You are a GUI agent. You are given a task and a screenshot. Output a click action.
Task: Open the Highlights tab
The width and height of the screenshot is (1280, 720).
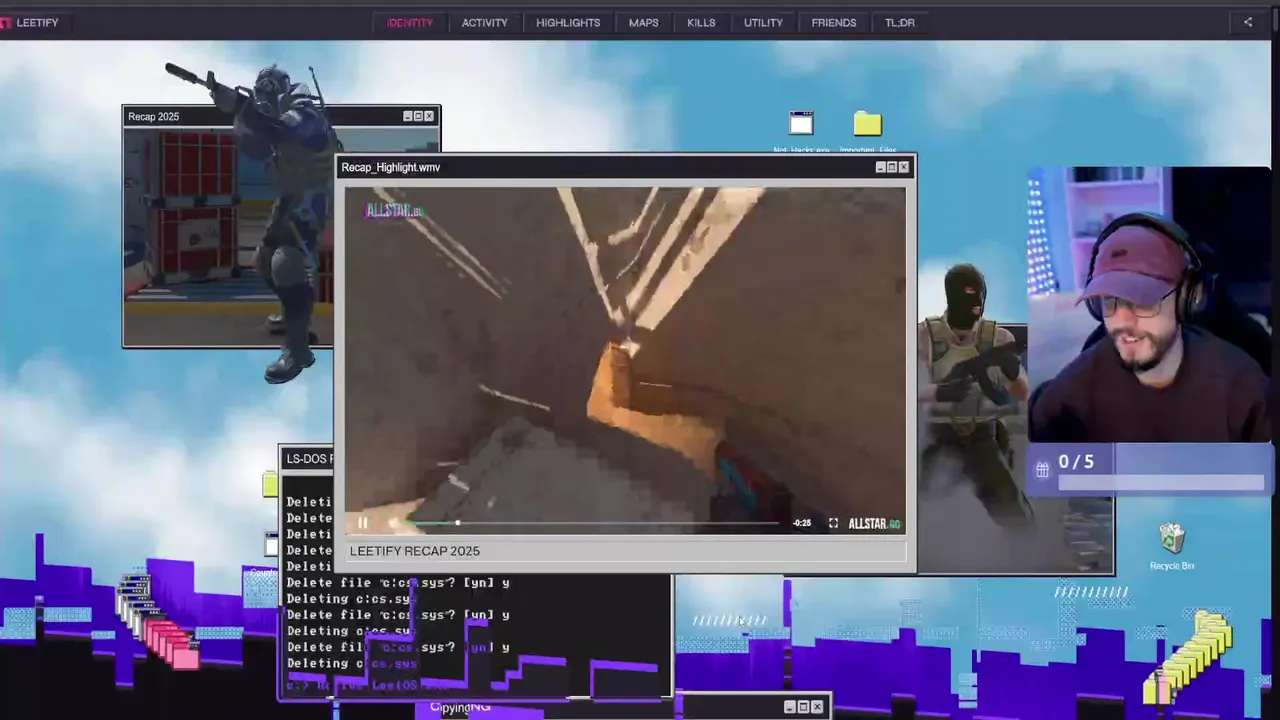(568, 22)
